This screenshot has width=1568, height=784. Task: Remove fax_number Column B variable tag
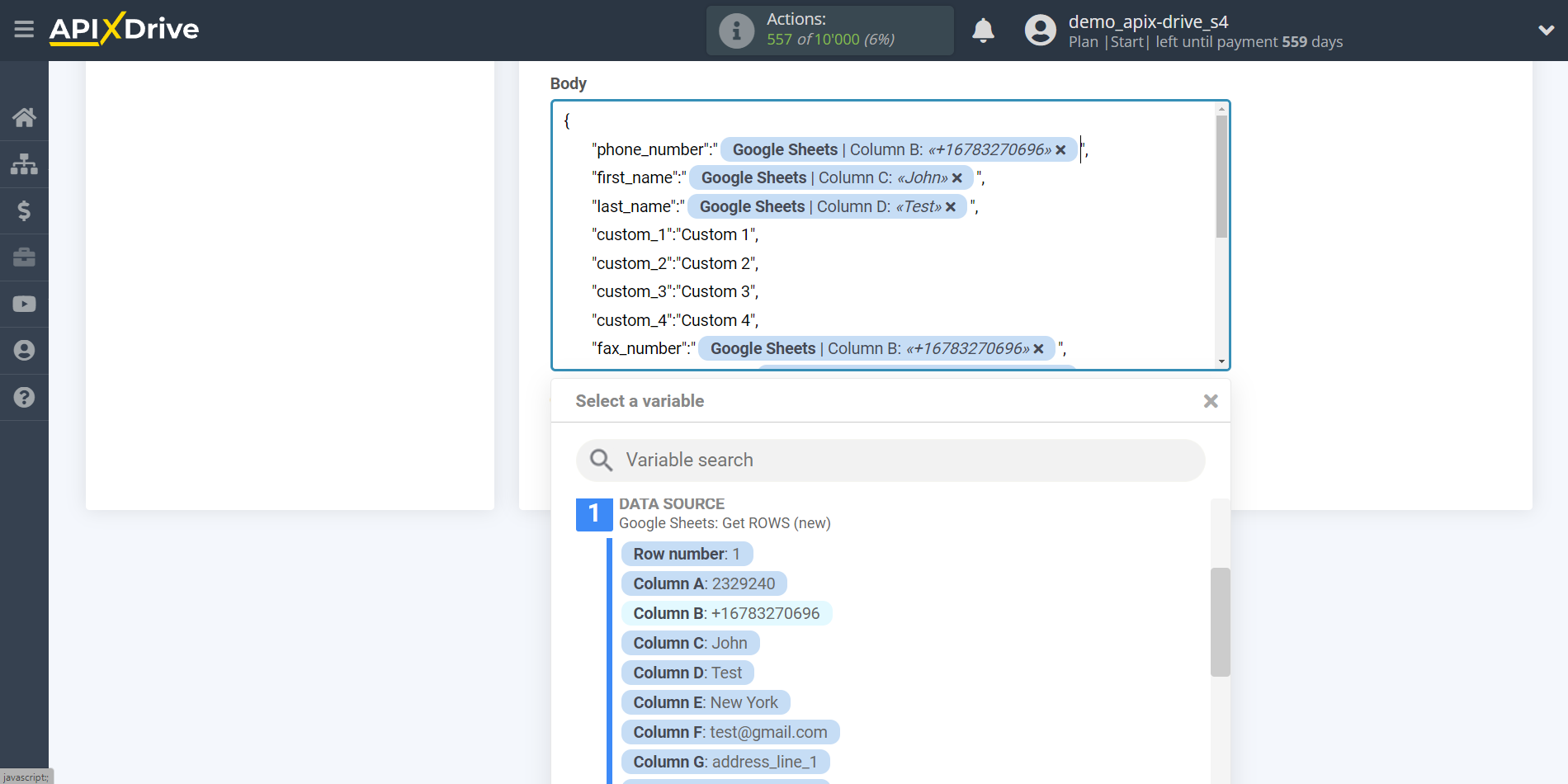coord(1038,349)
